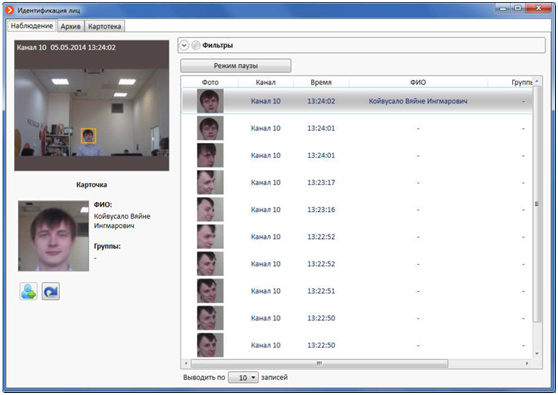The image size is (558, 395).
Task: Click the Выводить по label
Action: (x=204, y=378)
